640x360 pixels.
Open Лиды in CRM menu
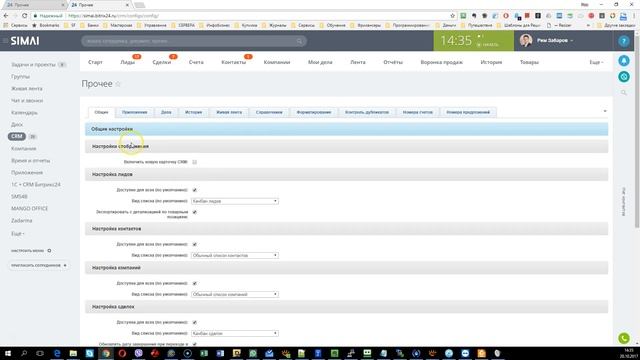click(128, 62)
